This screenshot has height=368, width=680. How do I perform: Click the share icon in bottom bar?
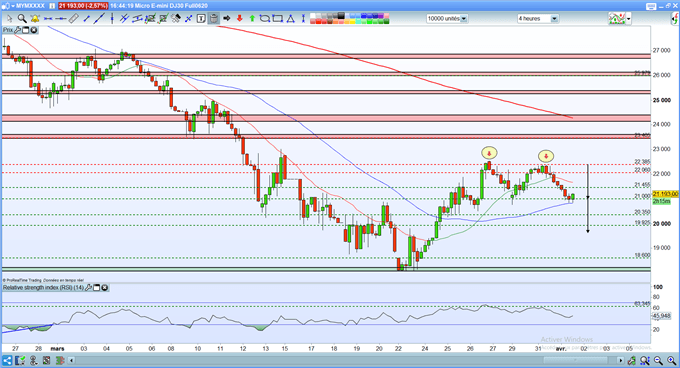tap(7, 360)
